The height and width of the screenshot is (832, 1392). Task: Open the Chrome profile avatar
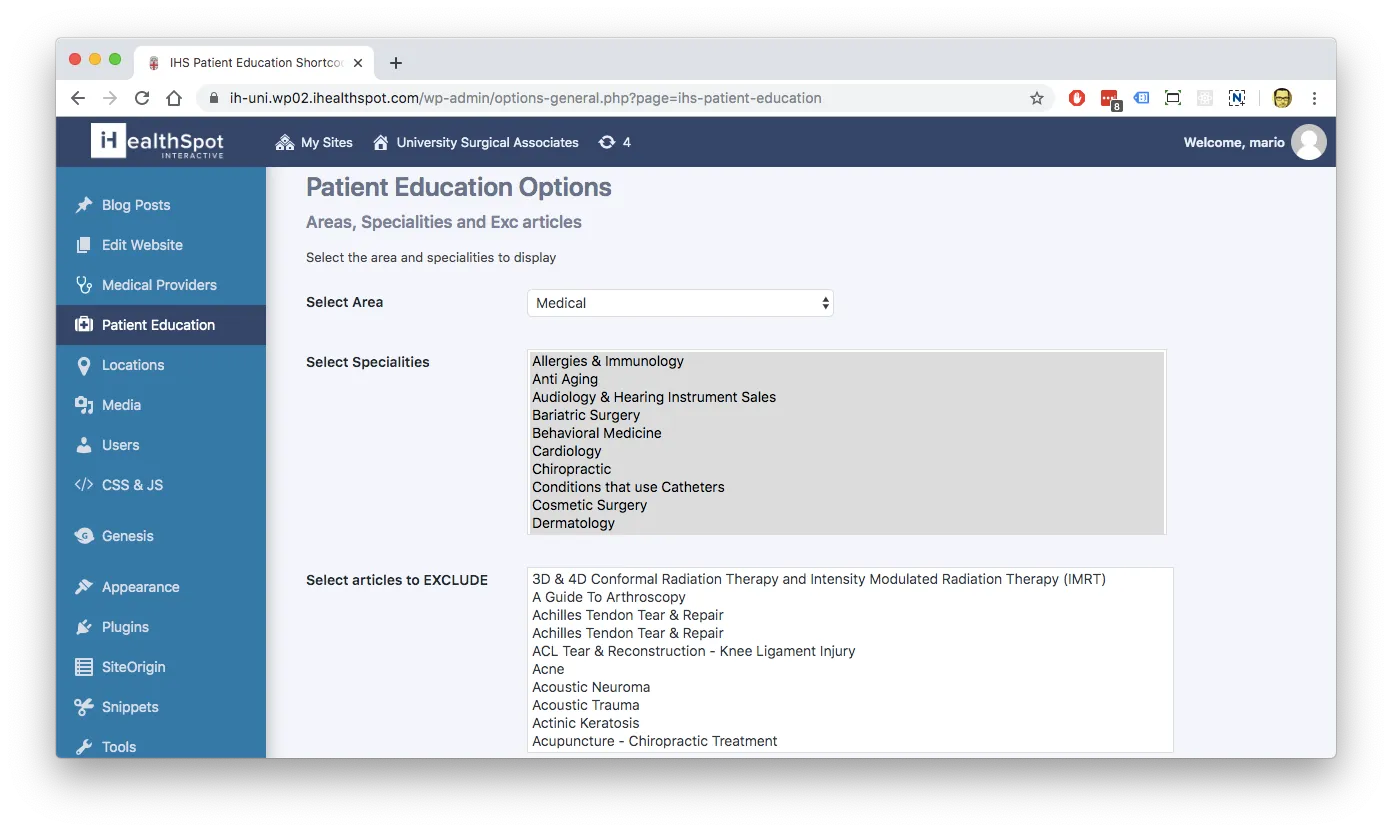tap(1282, 98)
